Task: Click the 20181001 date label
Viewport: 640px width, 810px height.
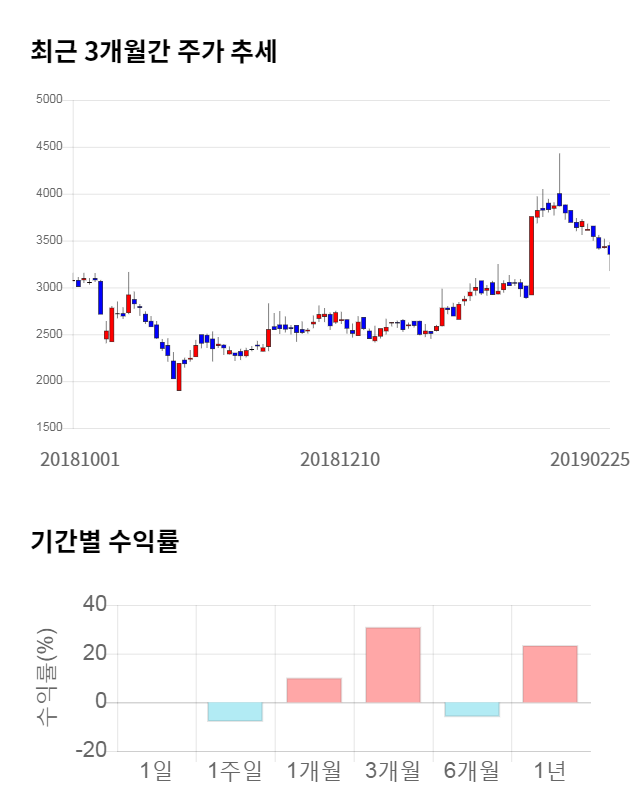Action: 80,459
